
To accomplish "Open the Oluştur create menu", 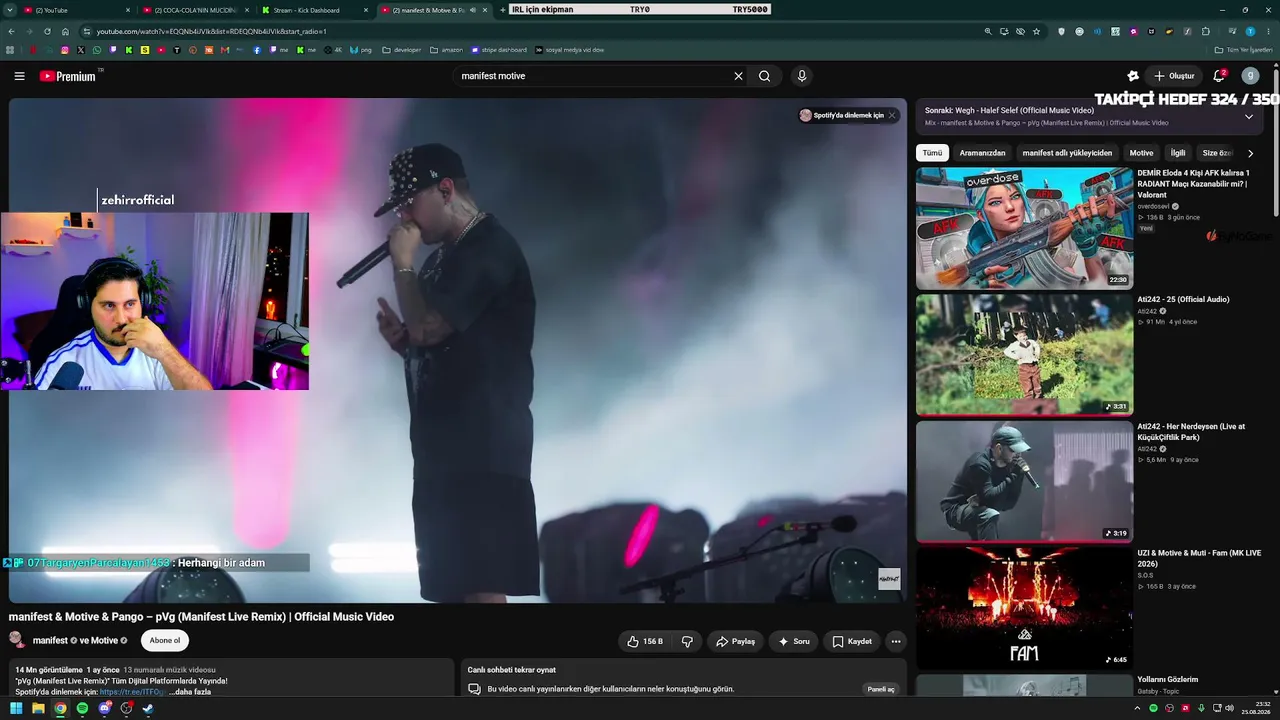I will tap(1174, 76).
